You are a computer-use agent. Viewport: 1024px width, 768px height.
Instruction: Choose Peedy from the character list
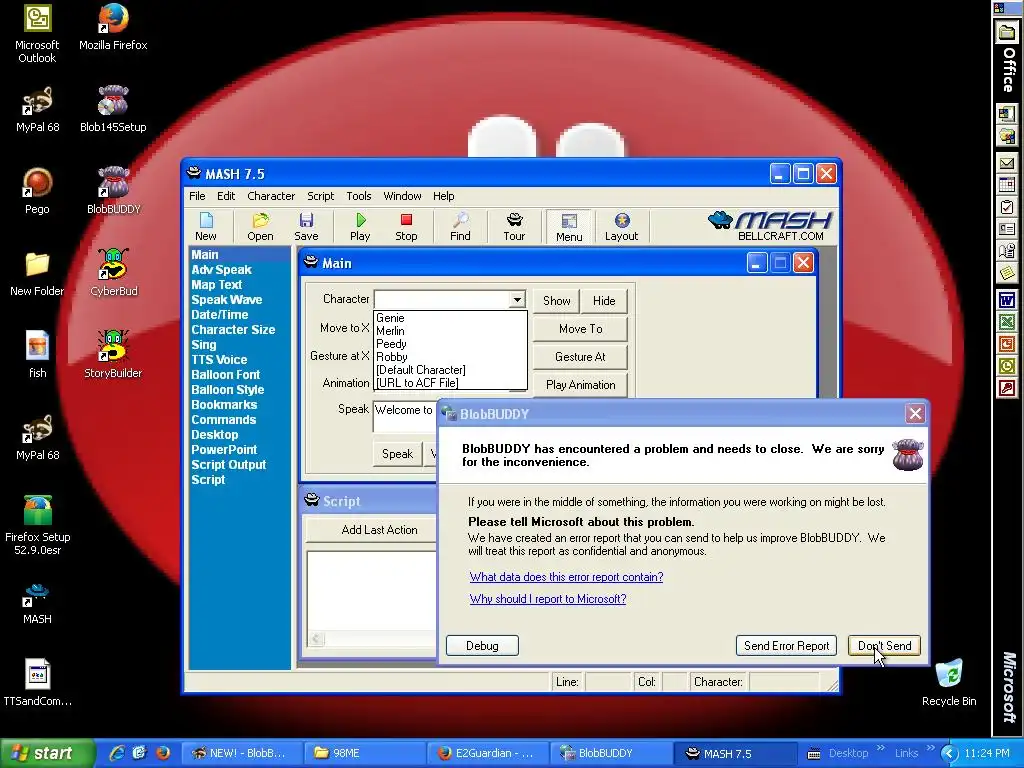pos(450,344)
